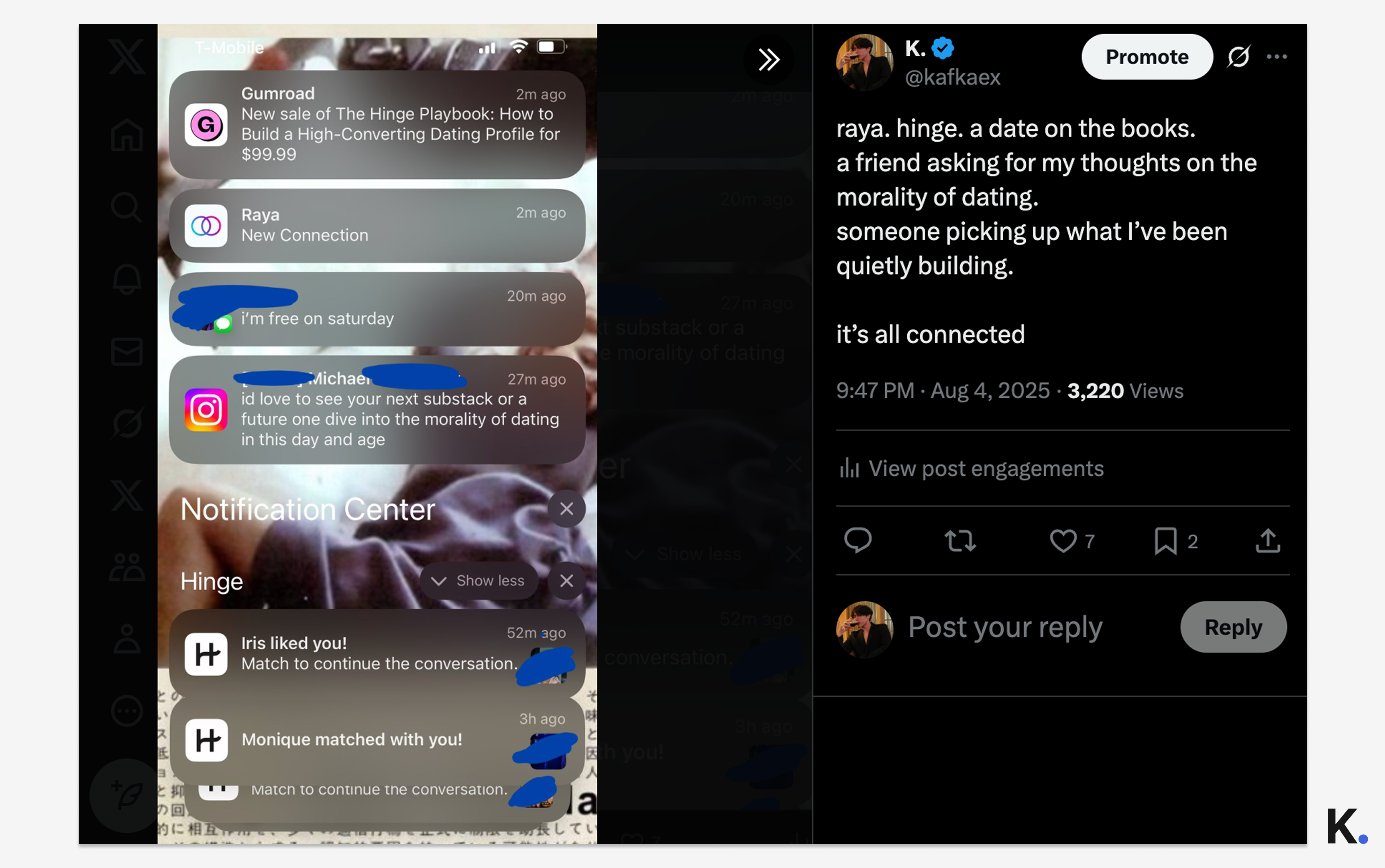Collapse Hinge notifications via Show less
Image resolution: width=1385 pixels, height=868 pixels.
click(x=479, y=581)
